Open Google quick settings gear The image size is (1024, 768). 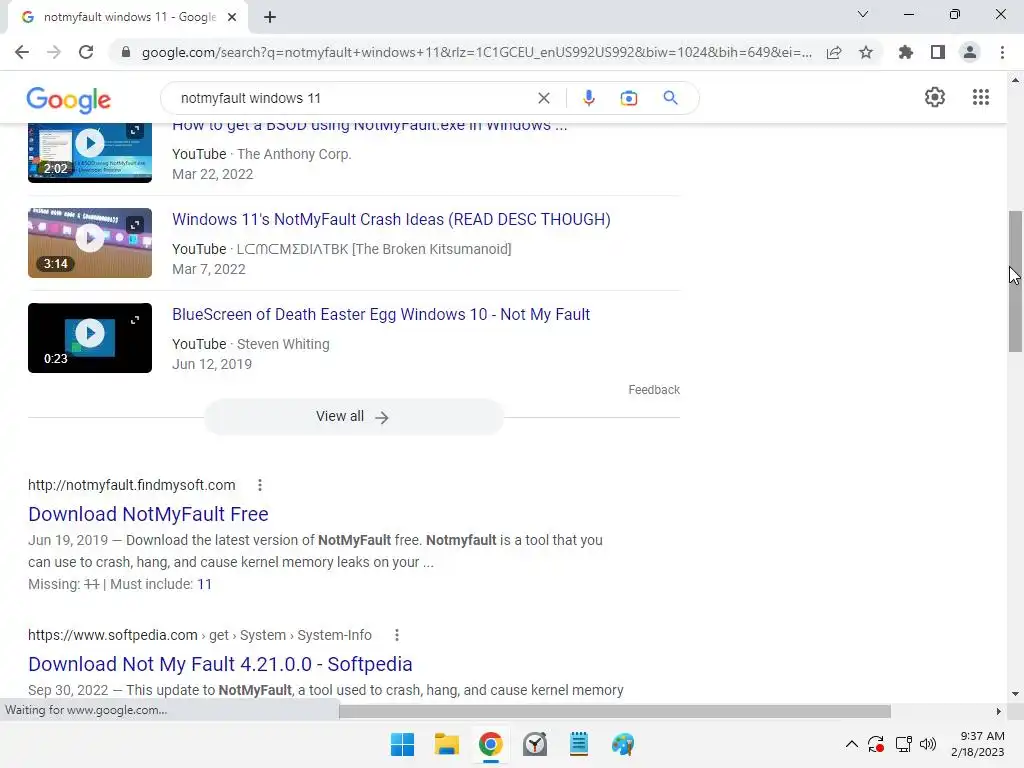click(x=935, y=97)
